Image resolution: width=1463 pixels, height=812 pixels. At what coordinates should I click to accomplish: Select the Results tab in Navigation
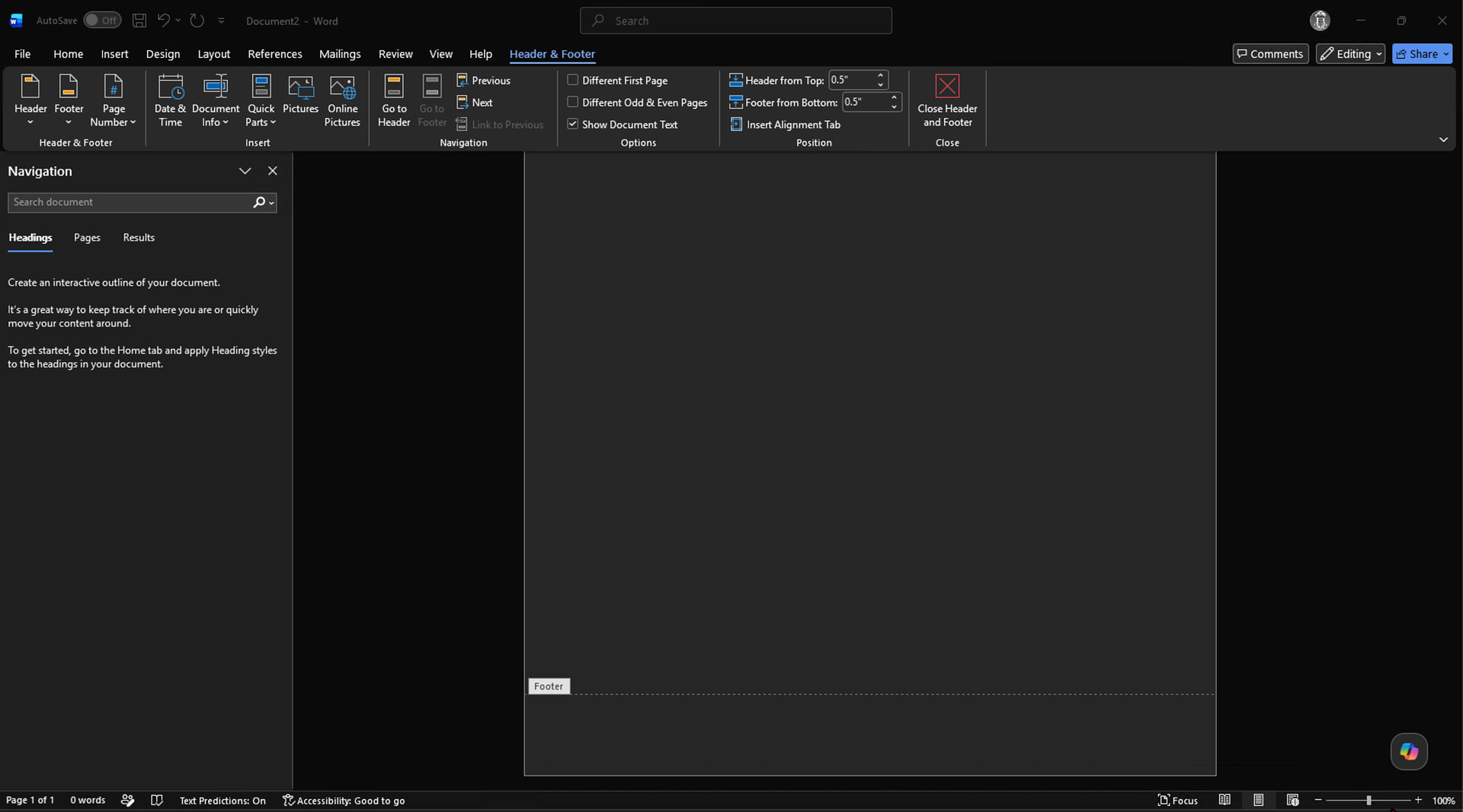[x=139, y=238]
